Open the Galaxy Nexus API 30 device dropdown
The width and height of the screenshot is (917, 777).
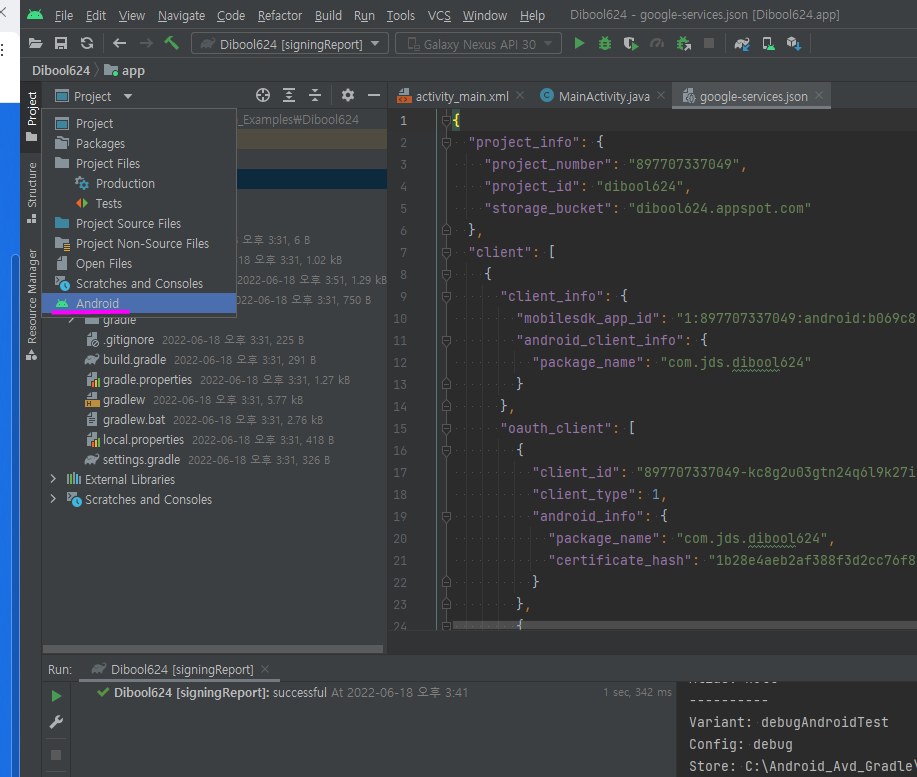(478, 44)
